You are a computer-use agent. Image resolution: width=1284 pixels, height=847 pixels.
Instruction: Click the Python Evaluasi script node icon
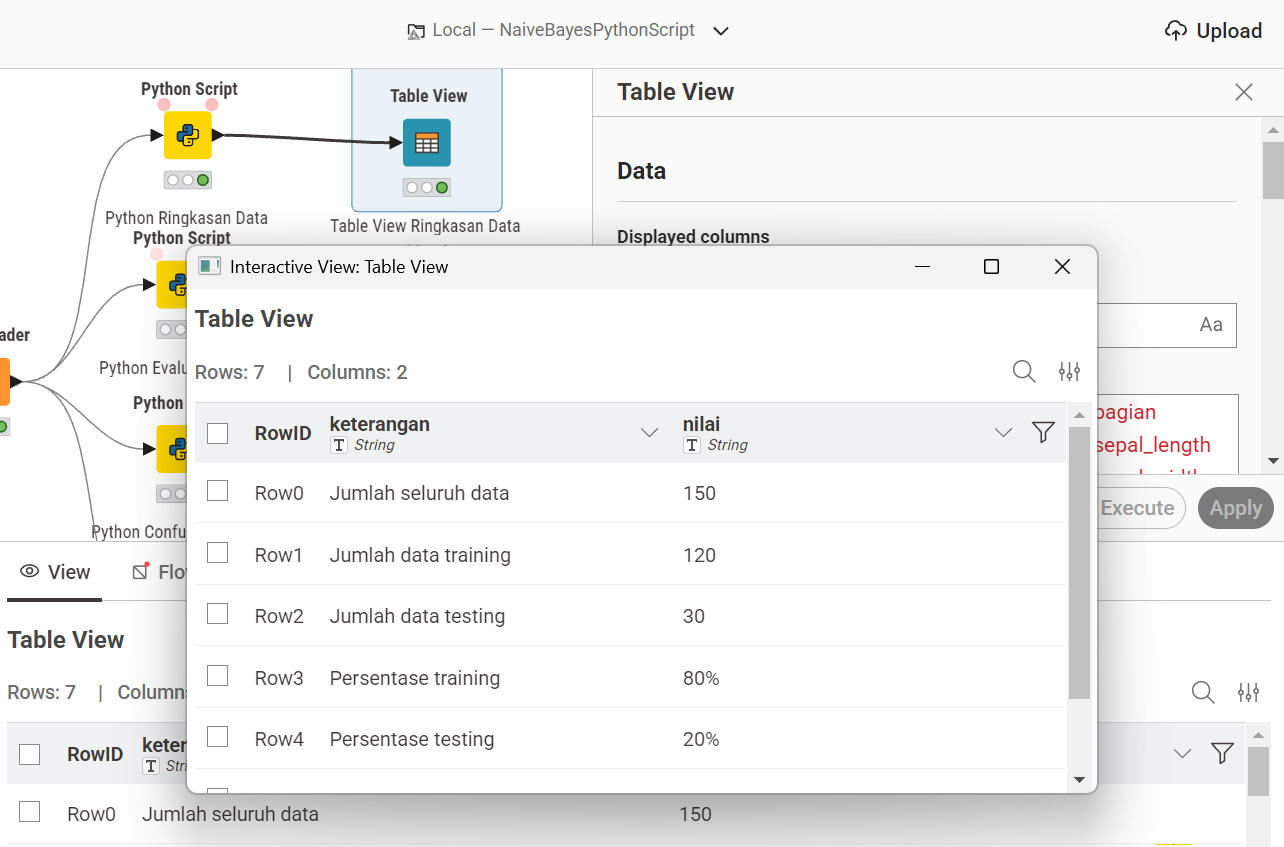tap(172, 285)
